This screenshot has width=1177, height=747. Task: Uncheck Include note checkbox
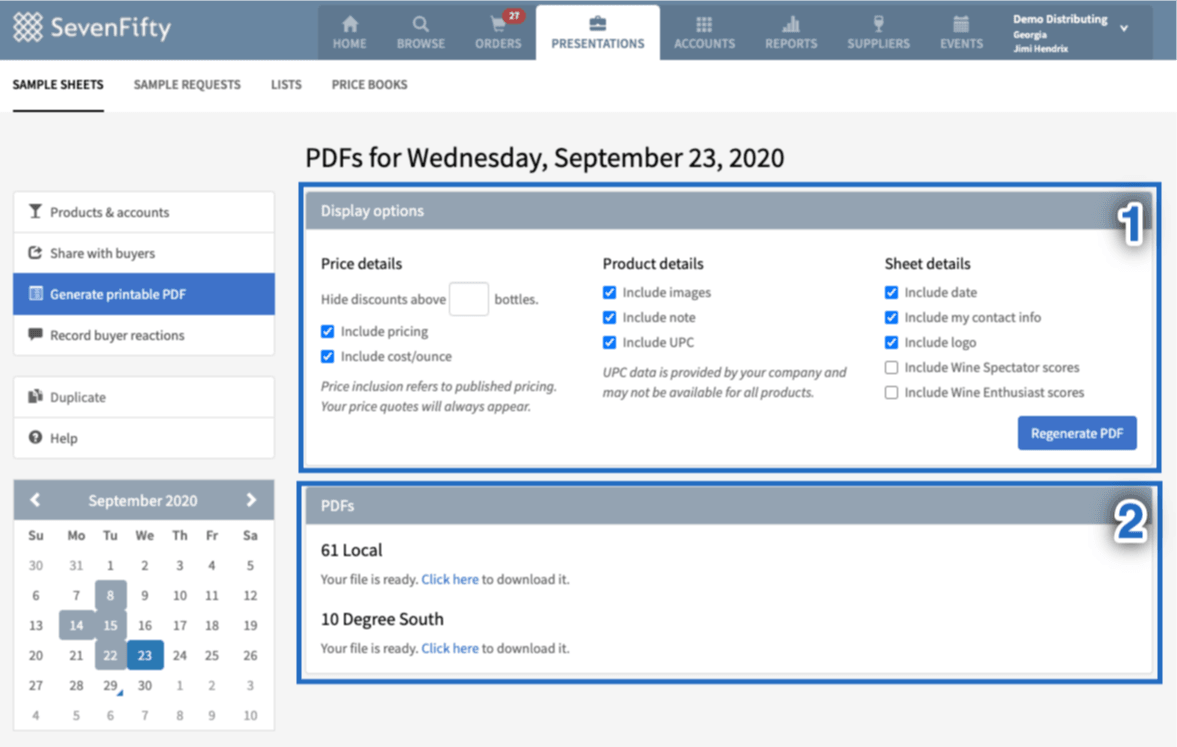coord(610,317)
